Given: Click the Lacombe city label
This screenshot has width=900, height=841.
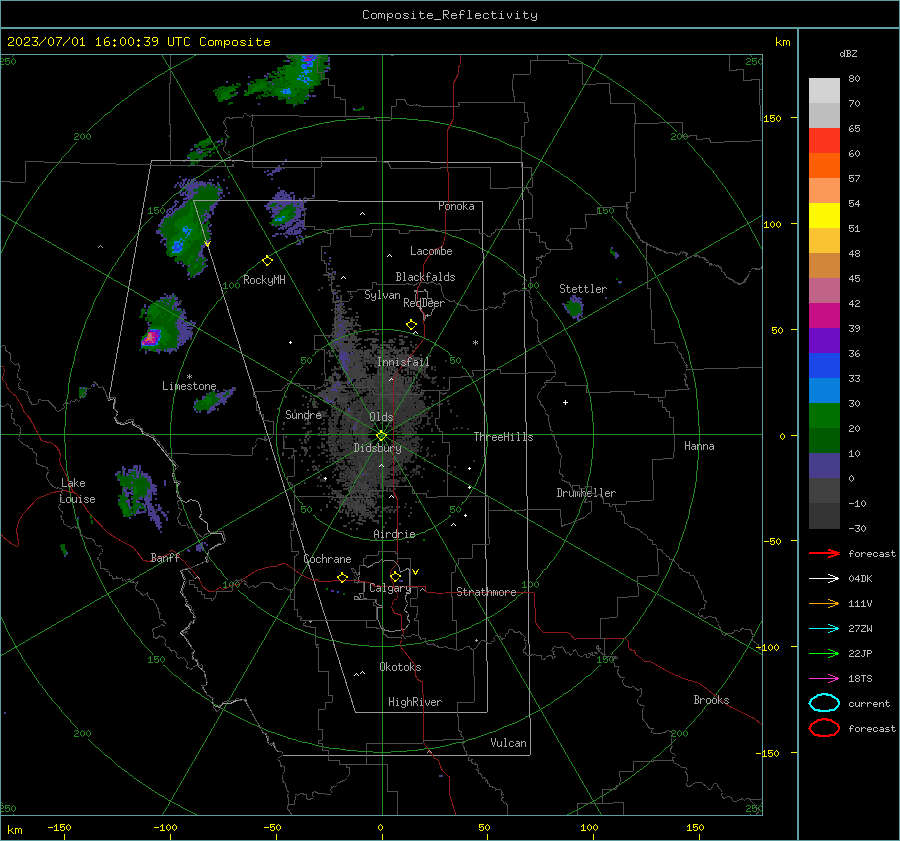Looking at the screenshot, I should pyautogui.click(x=431, y=251).
